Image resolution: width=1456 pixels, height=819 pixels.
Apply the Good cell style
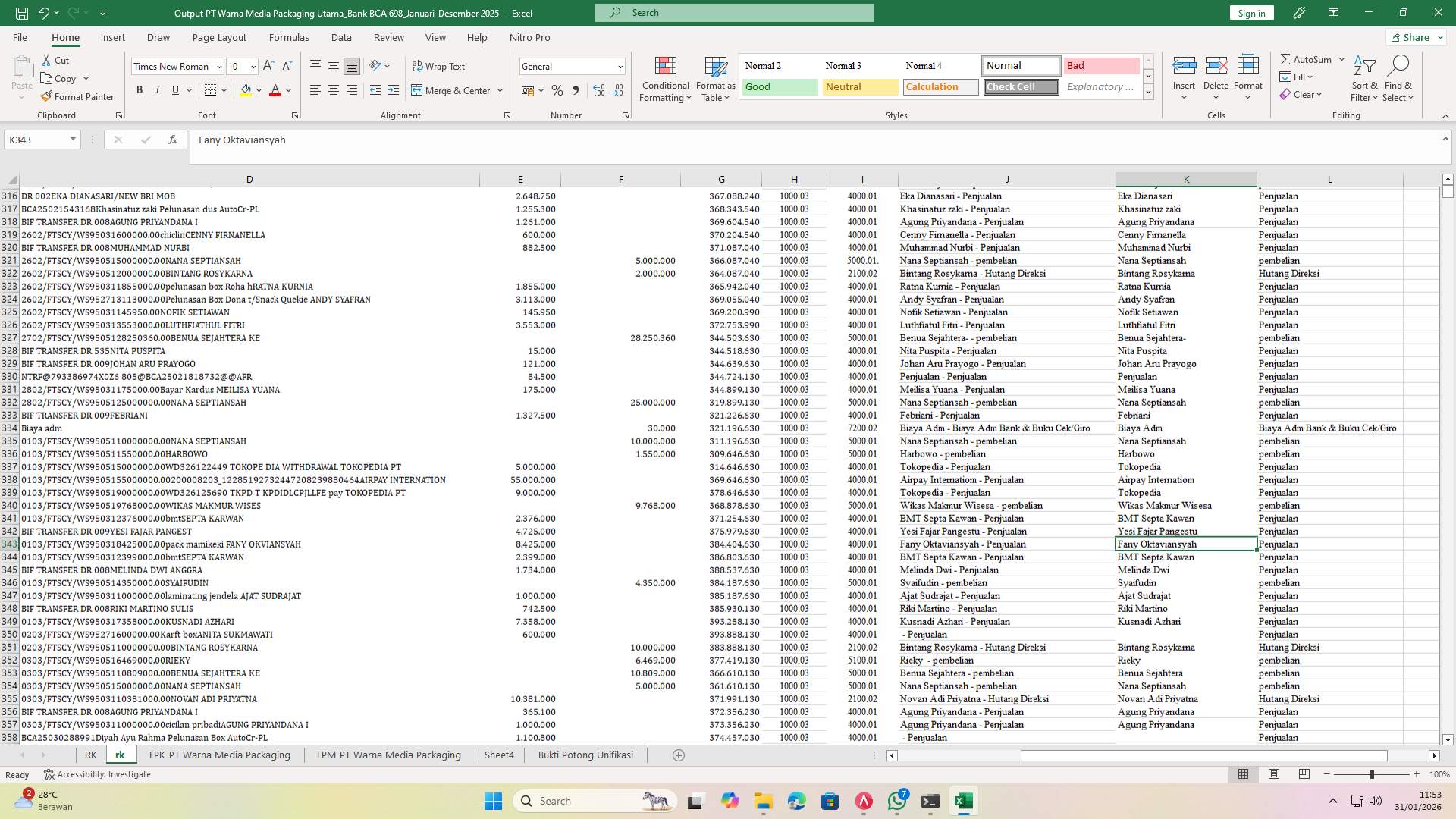coord(780,86)
